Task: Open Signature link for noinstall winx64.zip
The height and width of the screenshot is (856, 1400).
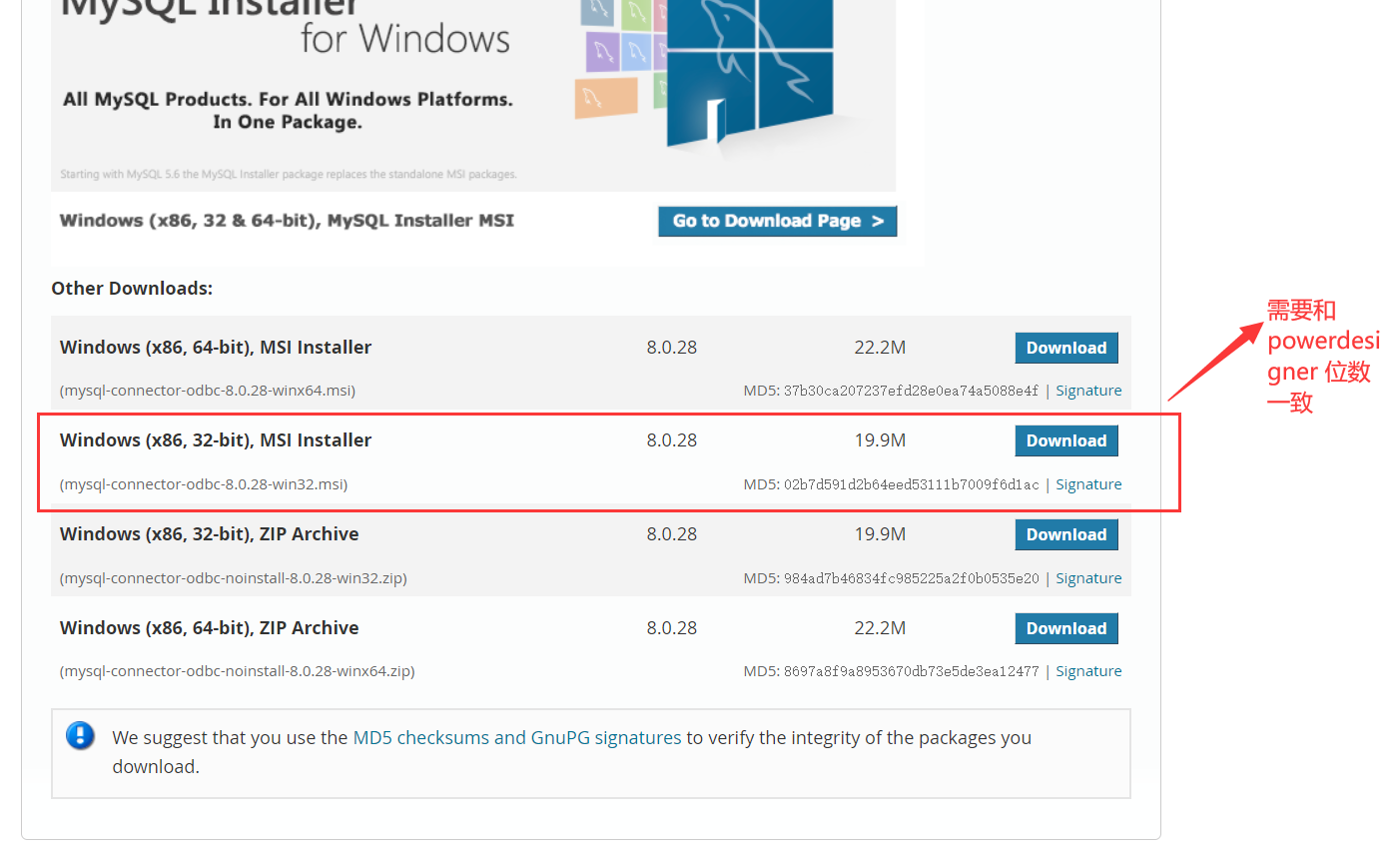Action: coord(1088,671)
